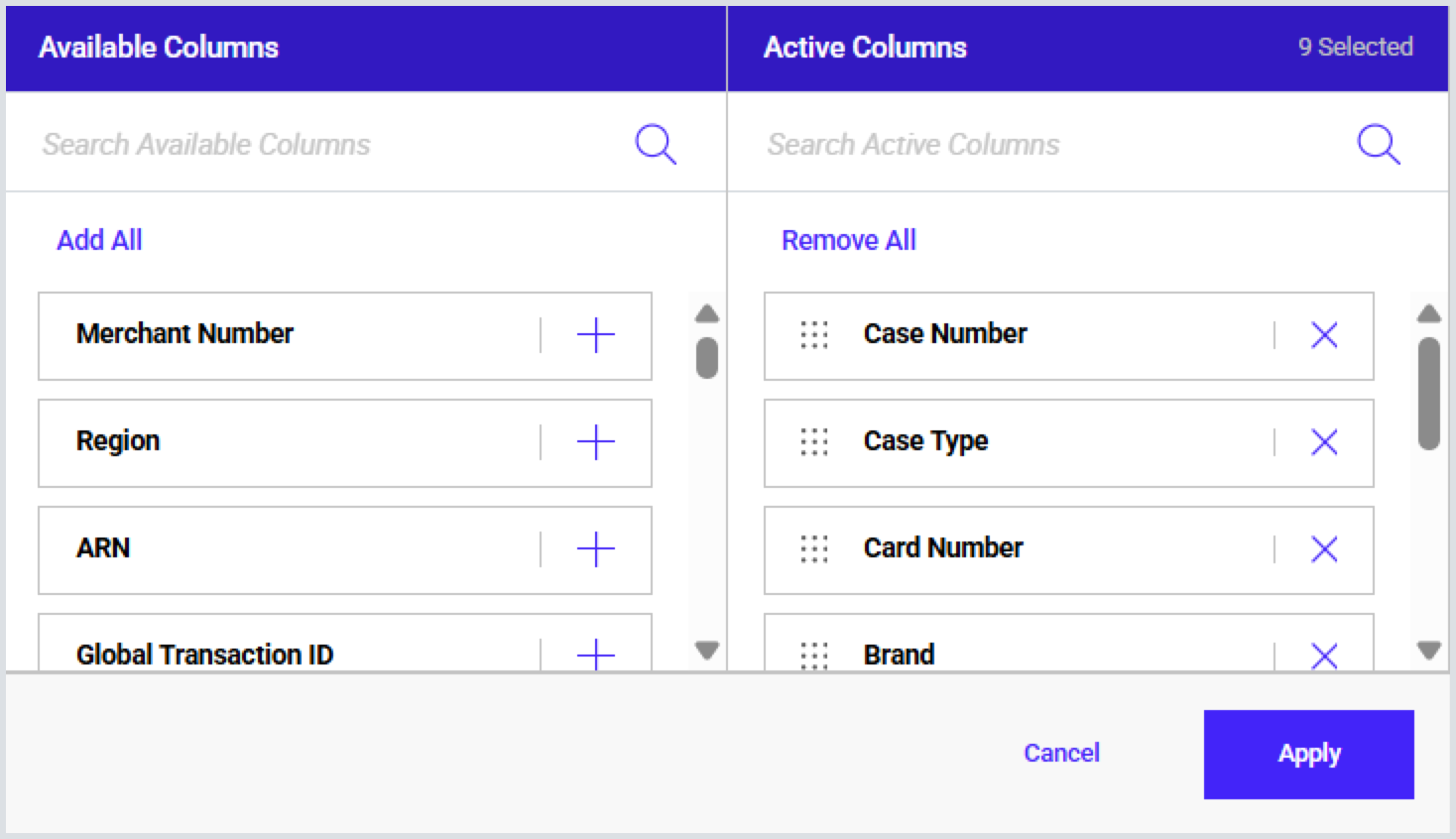
Task: Click Remove All link
Action: [x=848, y=240]
